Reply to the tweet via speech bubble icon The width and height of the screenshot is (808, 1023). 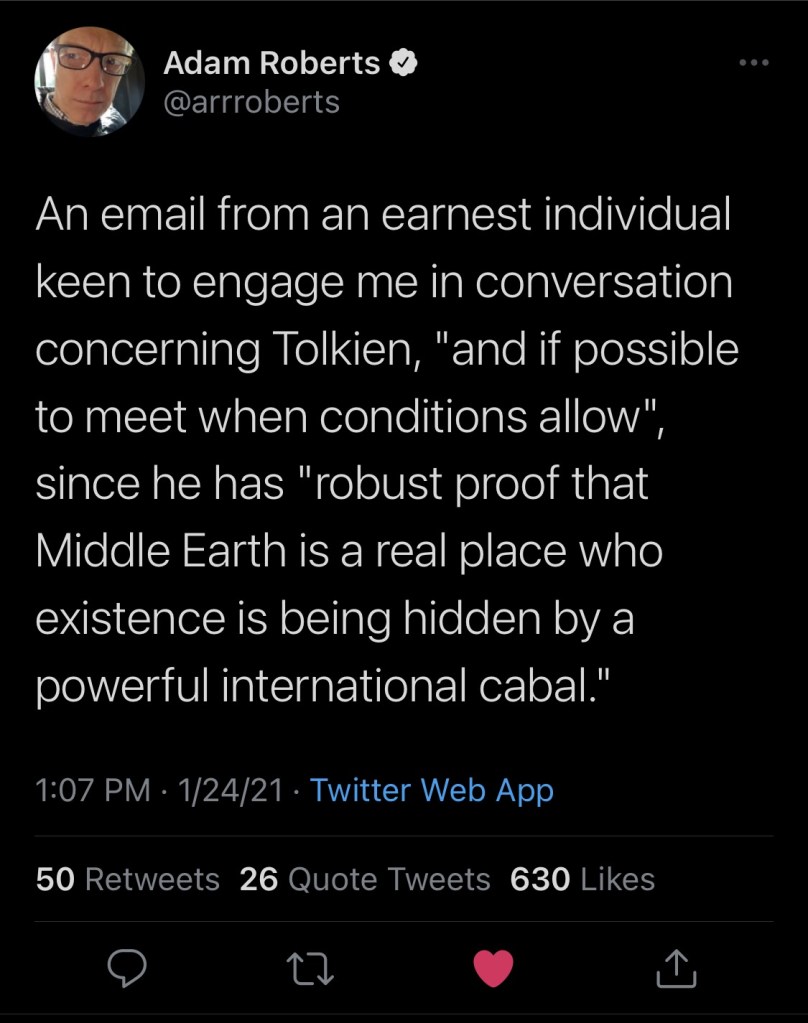click(127, 967)
